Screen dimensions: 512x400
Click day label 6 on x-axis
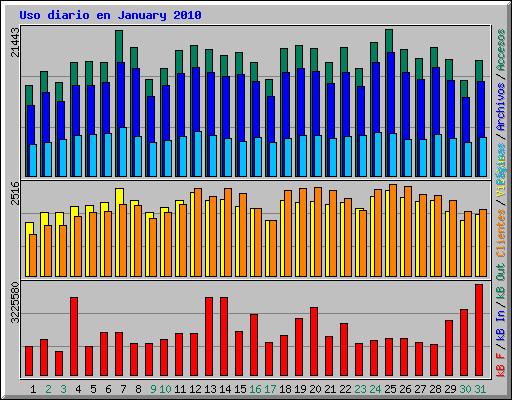[x=108, y=389]
